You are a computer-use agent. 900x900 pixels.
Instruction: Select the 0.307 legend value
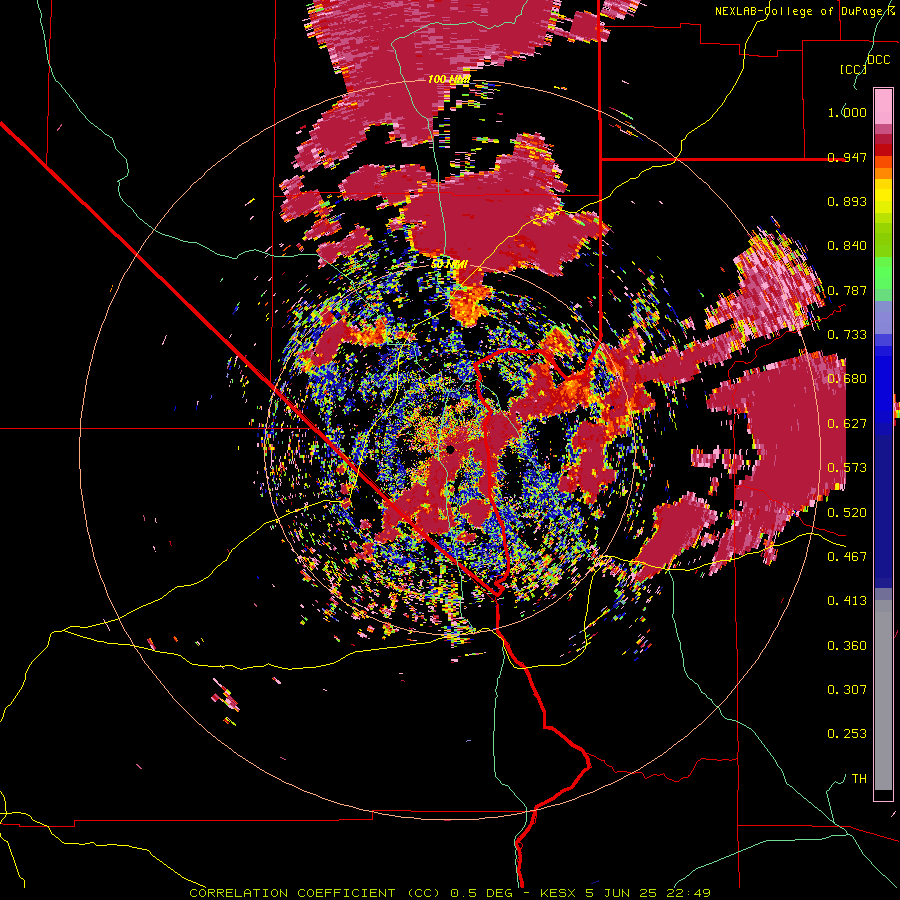(x=847, y=690)
